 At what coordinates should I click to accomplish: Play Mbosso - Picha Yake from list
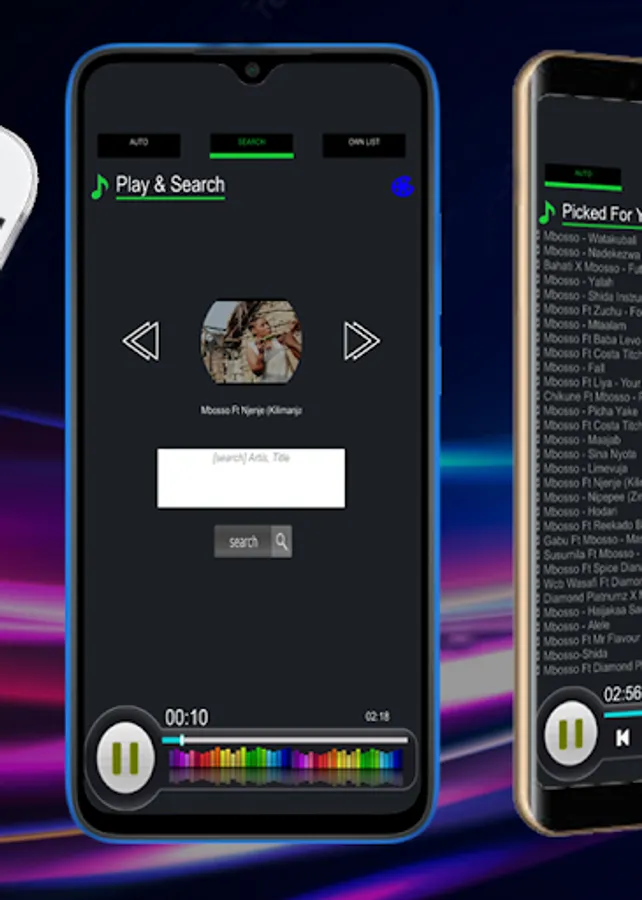[590, 411]
